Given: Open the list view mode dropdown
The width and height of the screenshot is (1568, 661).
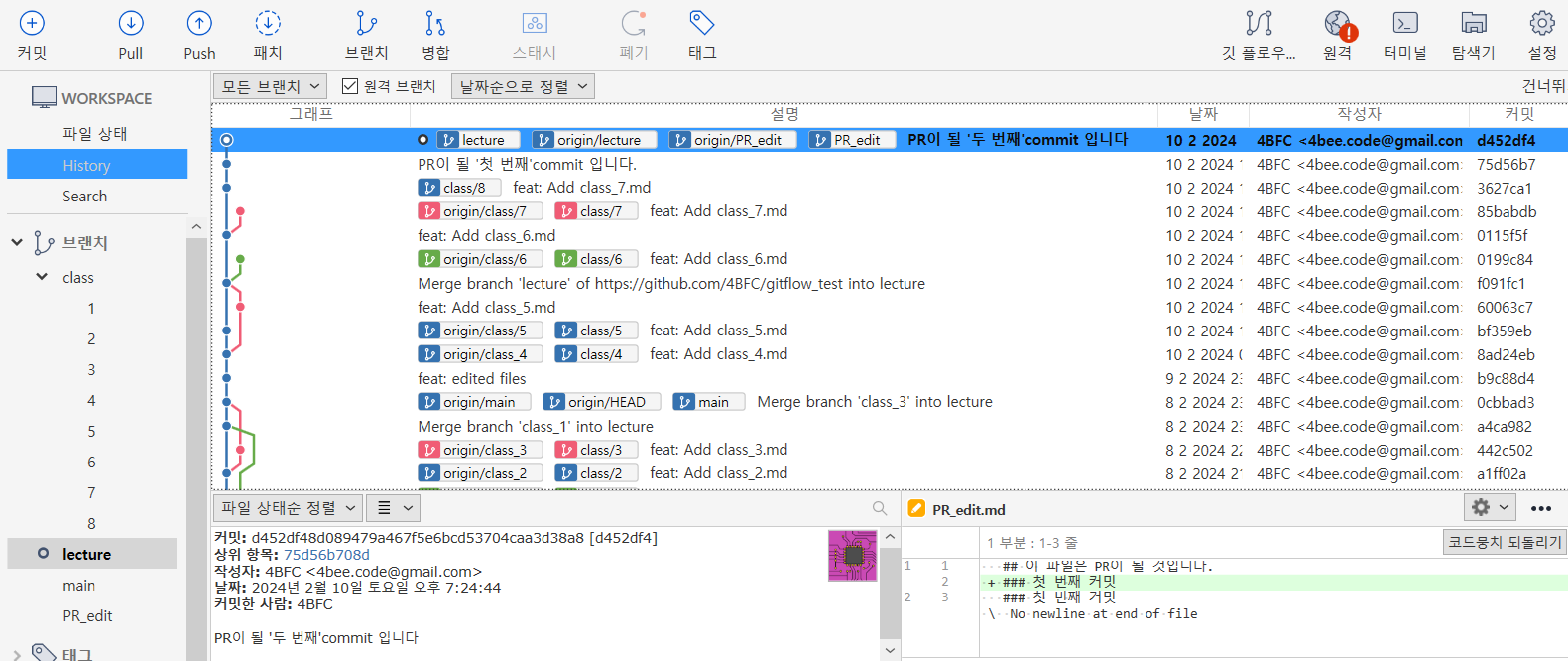Looking at the screenshot, I should [394, 508].
